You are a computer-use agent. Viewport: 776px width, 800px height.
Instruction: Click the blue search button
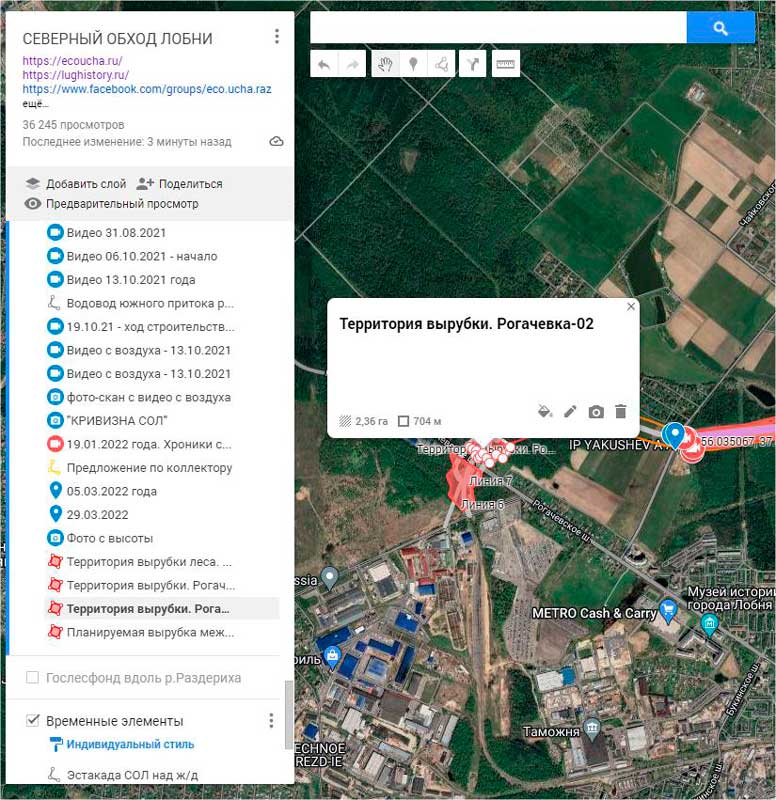click(x=720, y=28)
